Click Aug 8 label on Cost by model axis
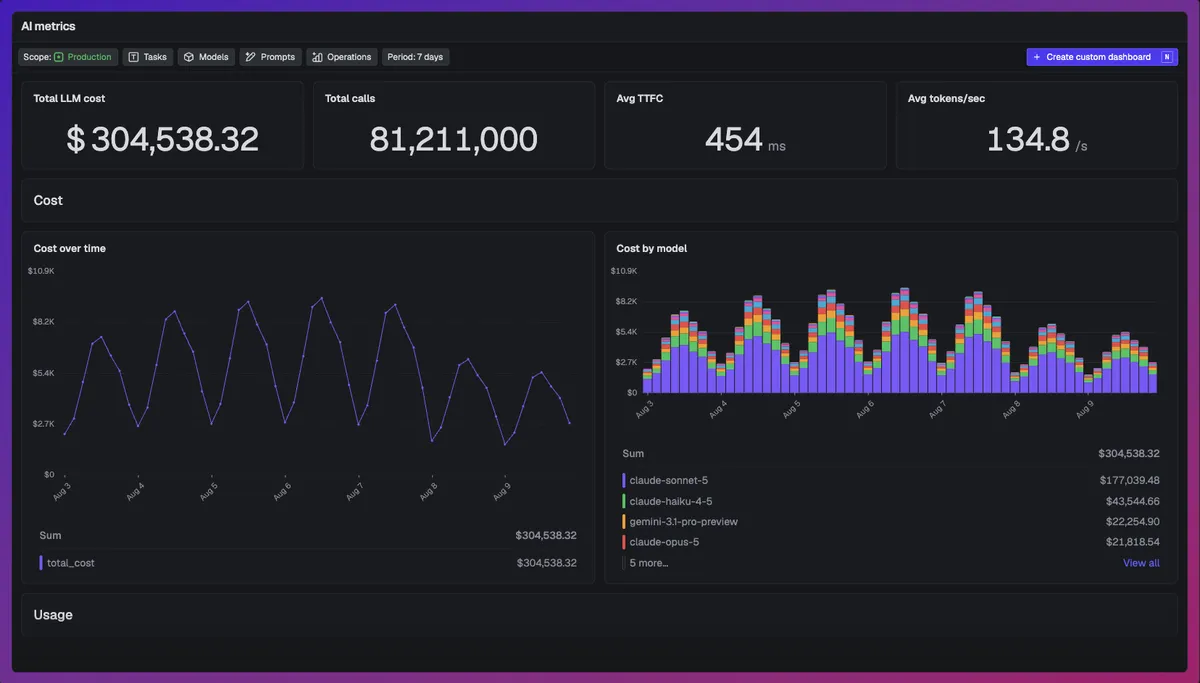Viewport: 1200px width, 683px height. [x=1010, y=410]
